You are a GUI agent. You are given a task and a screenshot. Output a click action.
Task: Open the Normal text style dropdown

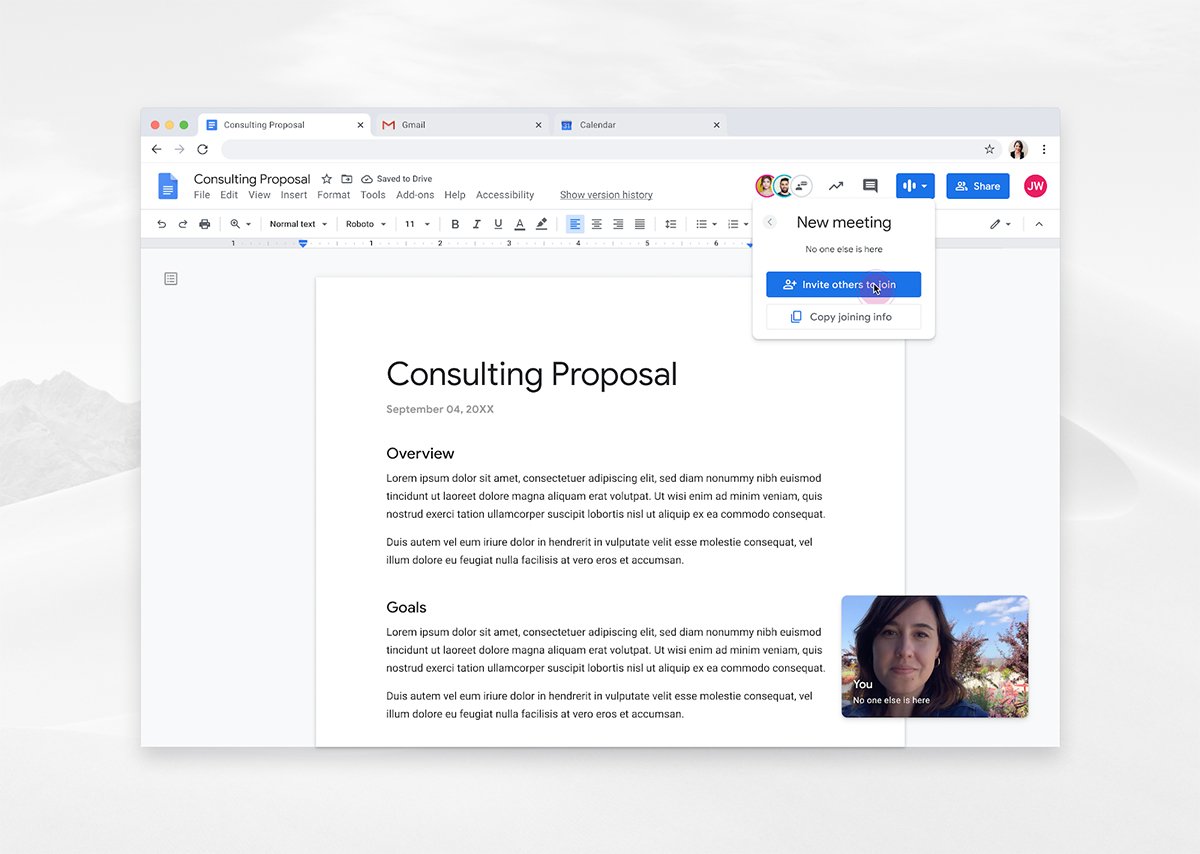pyautogui.click(x=297, y=224)
